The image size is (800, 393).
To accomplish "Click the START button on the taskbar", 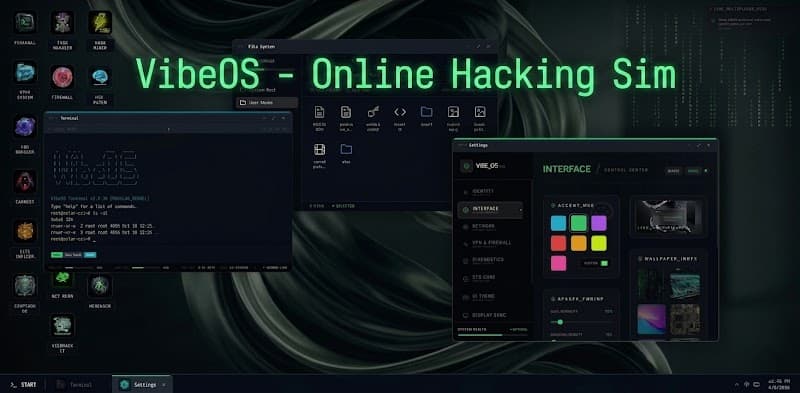I will (22, 384).
